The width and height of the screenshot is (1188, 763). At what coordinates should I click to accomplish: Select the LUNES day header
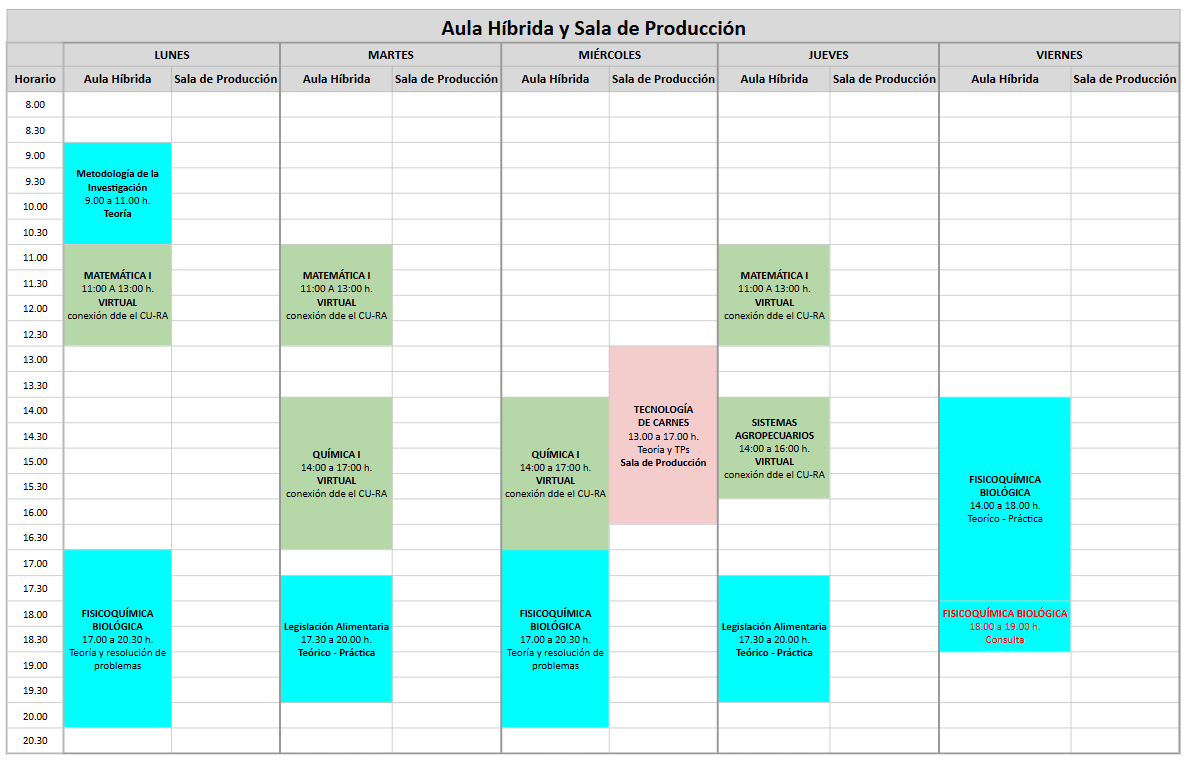(172, 55)
